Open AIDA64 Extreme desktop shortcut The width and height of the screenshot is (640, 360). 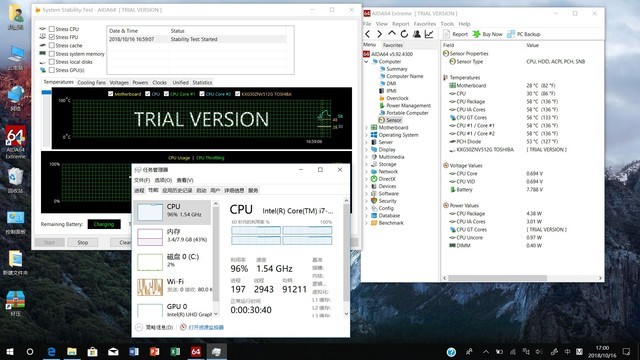click(x=16, y=142)
